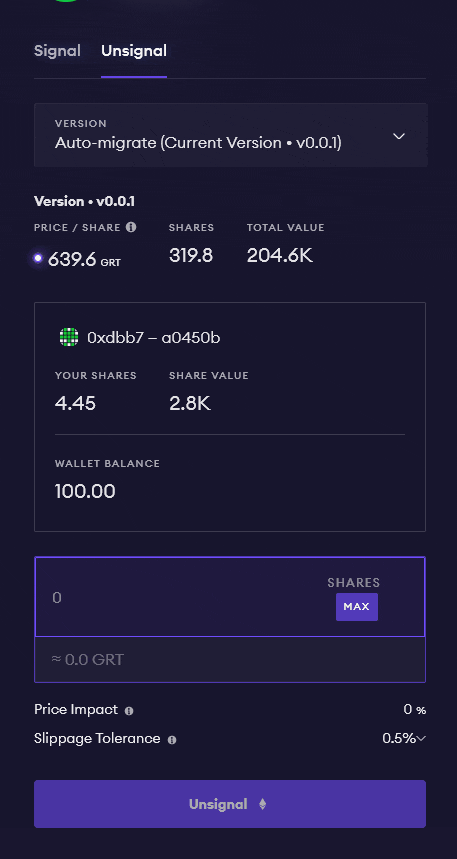Viewport: 457px width, 859px height.
Task: Expand the Version dropdown chevron
Action: coord(399,136)
